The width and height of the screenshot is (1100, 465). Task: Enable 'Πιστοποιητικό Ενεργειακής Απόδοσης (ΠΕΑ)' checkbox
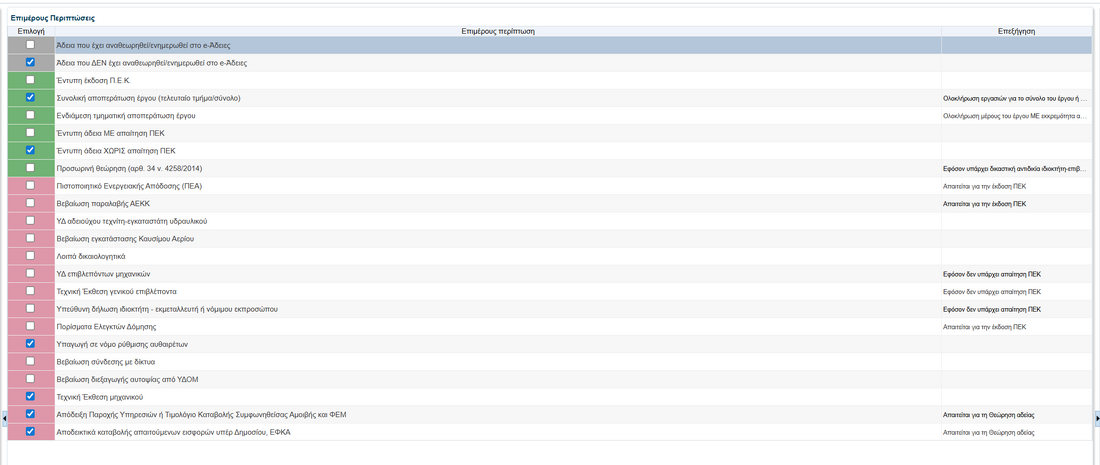coord(30,186)
